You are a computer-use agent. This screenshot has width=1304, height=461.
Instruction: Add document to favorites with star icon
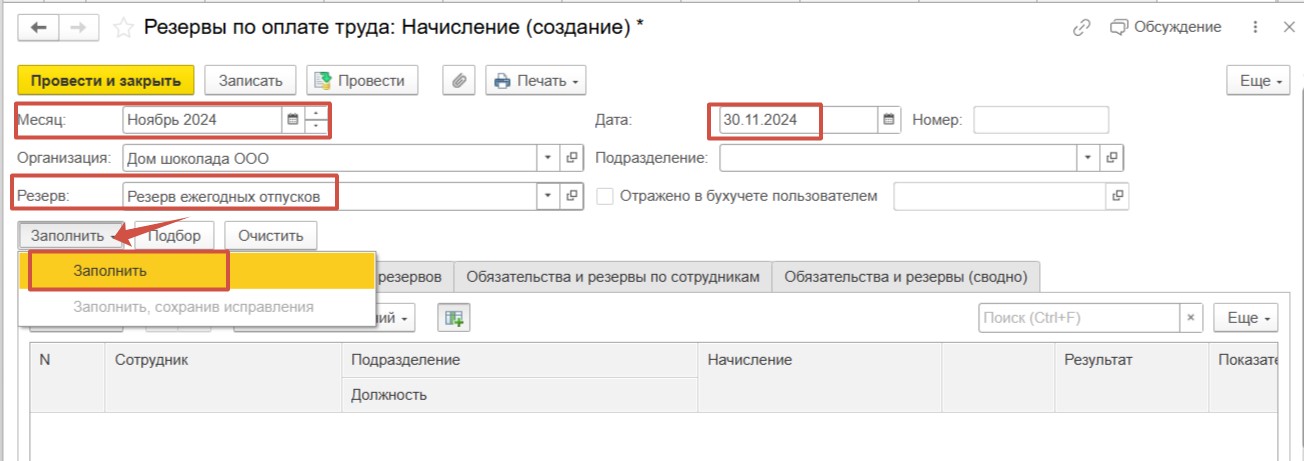click(123, 28)
